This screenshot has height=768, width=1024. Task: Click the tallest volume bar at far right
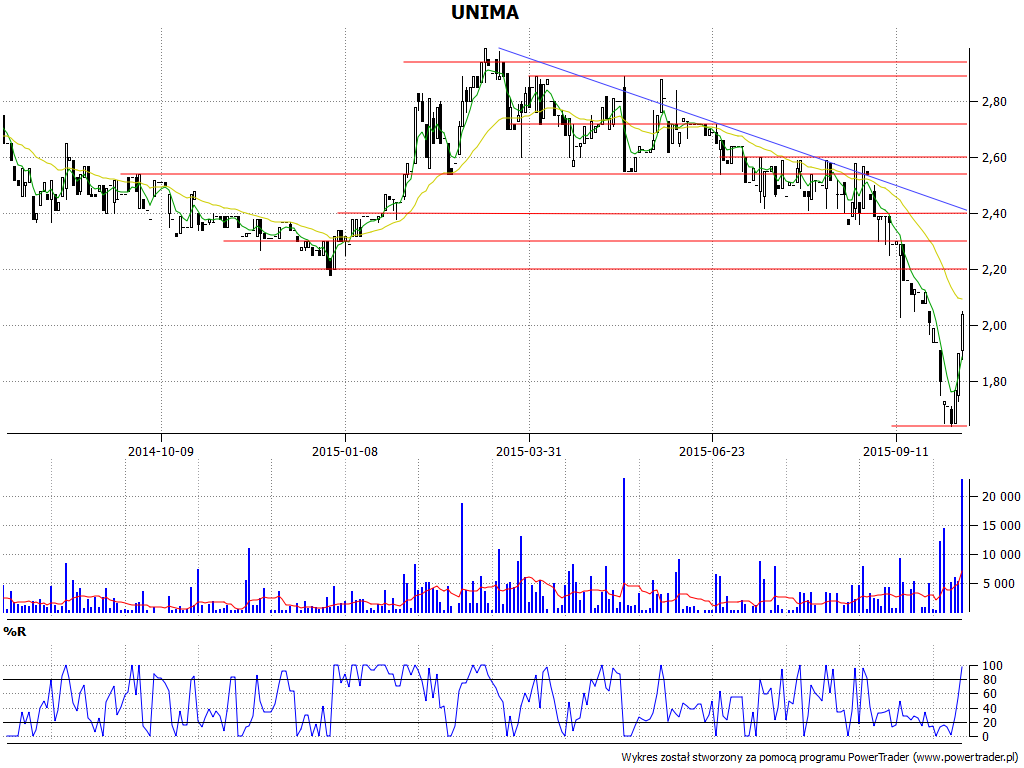(961, 546)
